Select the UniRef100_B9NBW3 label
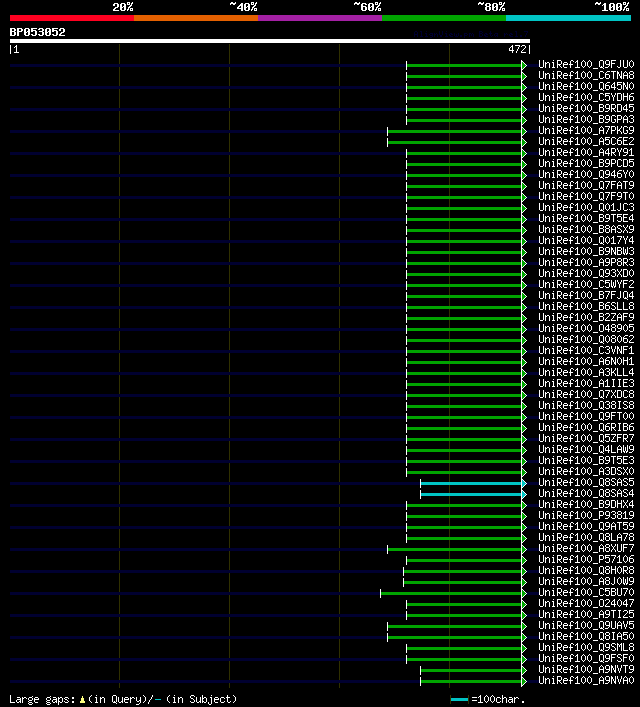The width and height of the screenshot is (640, 707). point(586,252)
